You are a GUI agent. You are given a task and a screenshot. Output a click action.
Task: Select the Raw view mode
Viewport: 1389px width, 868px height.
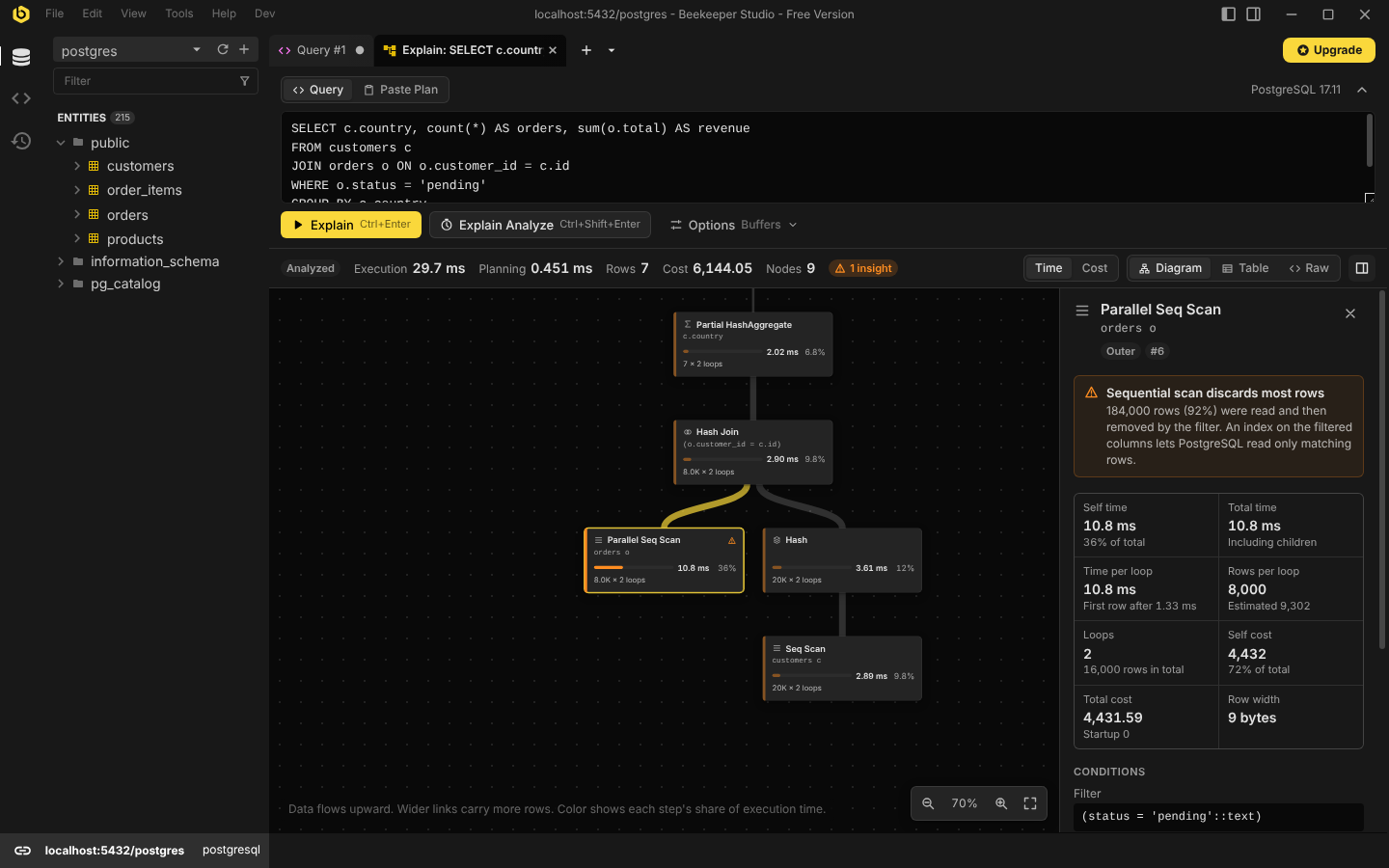point(1309,268)
